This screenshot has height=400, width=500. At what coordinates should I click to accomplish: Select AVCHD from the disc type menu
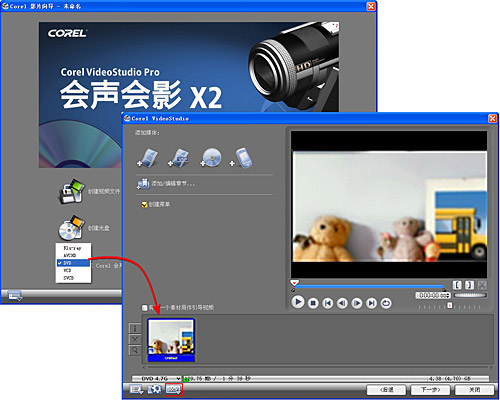[73, 255]
